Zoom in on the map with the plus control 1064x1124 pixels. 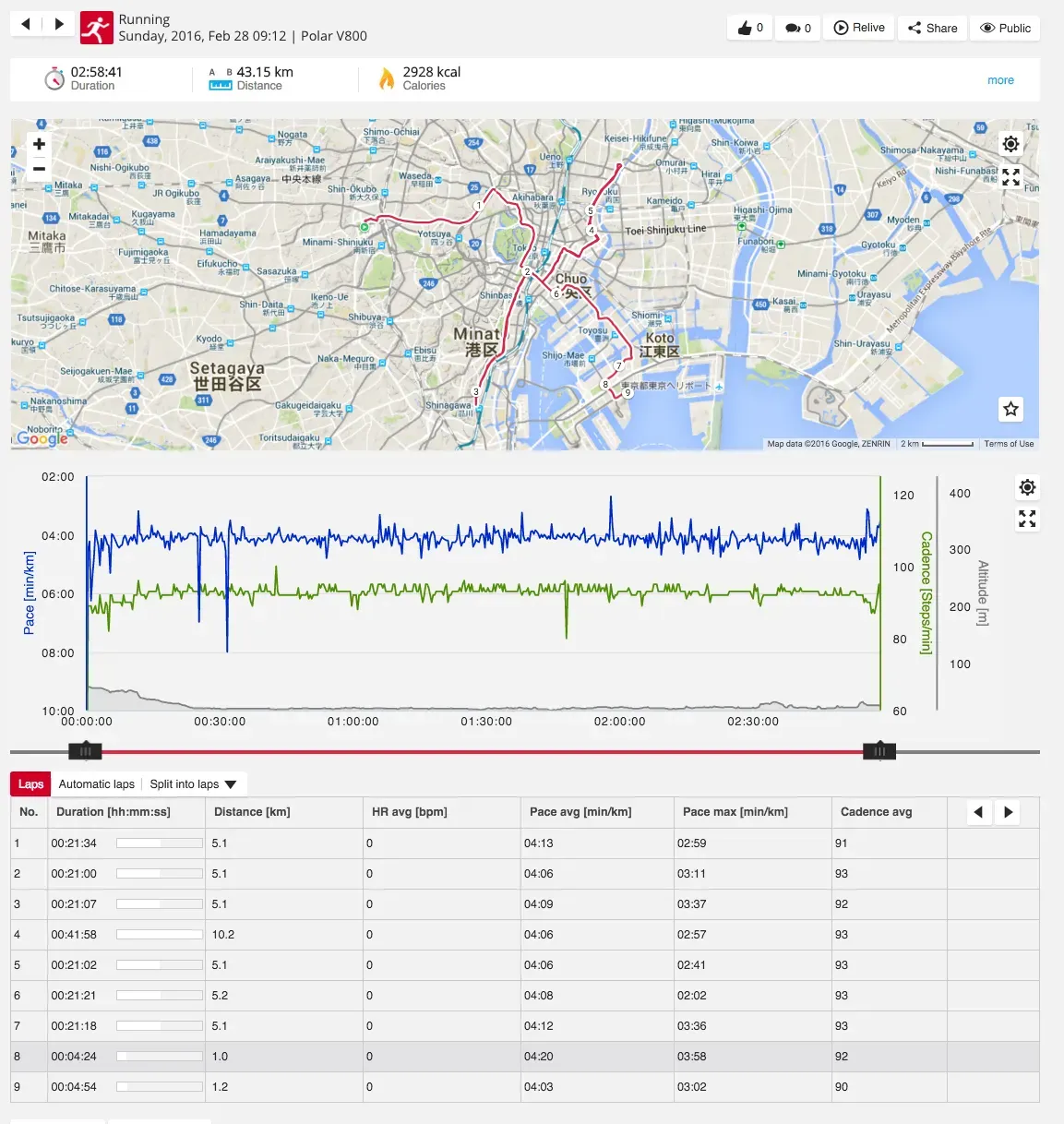point(39,144)
